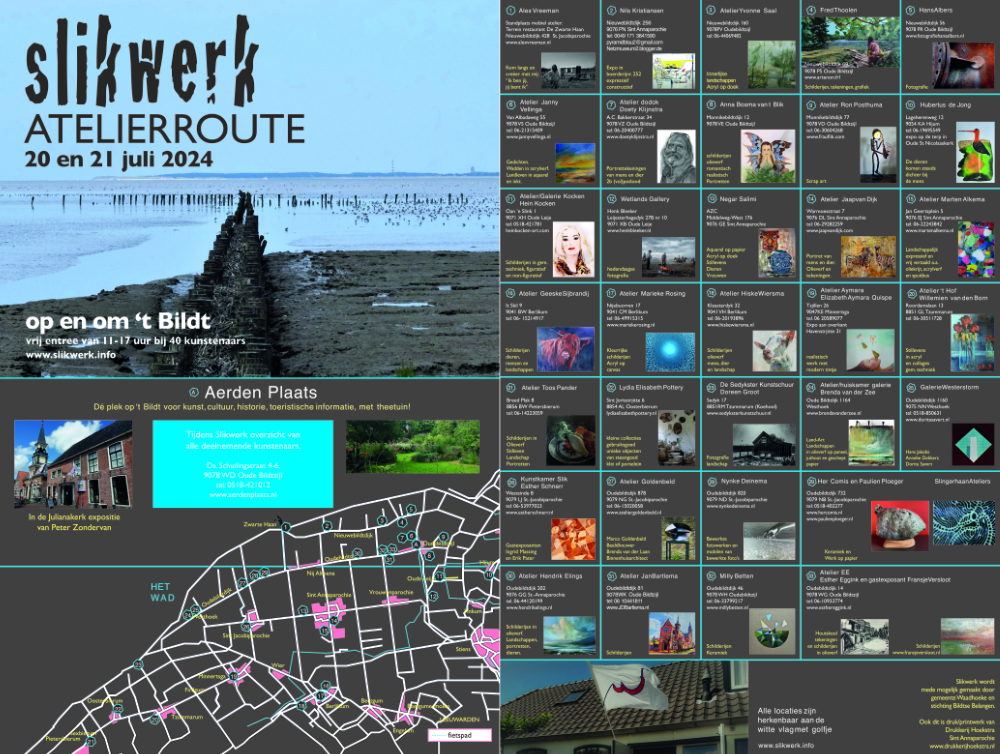This screenshot has width=1000, height=754.
Task: Click the slikwerk title logo
Action: coord(142,61)
